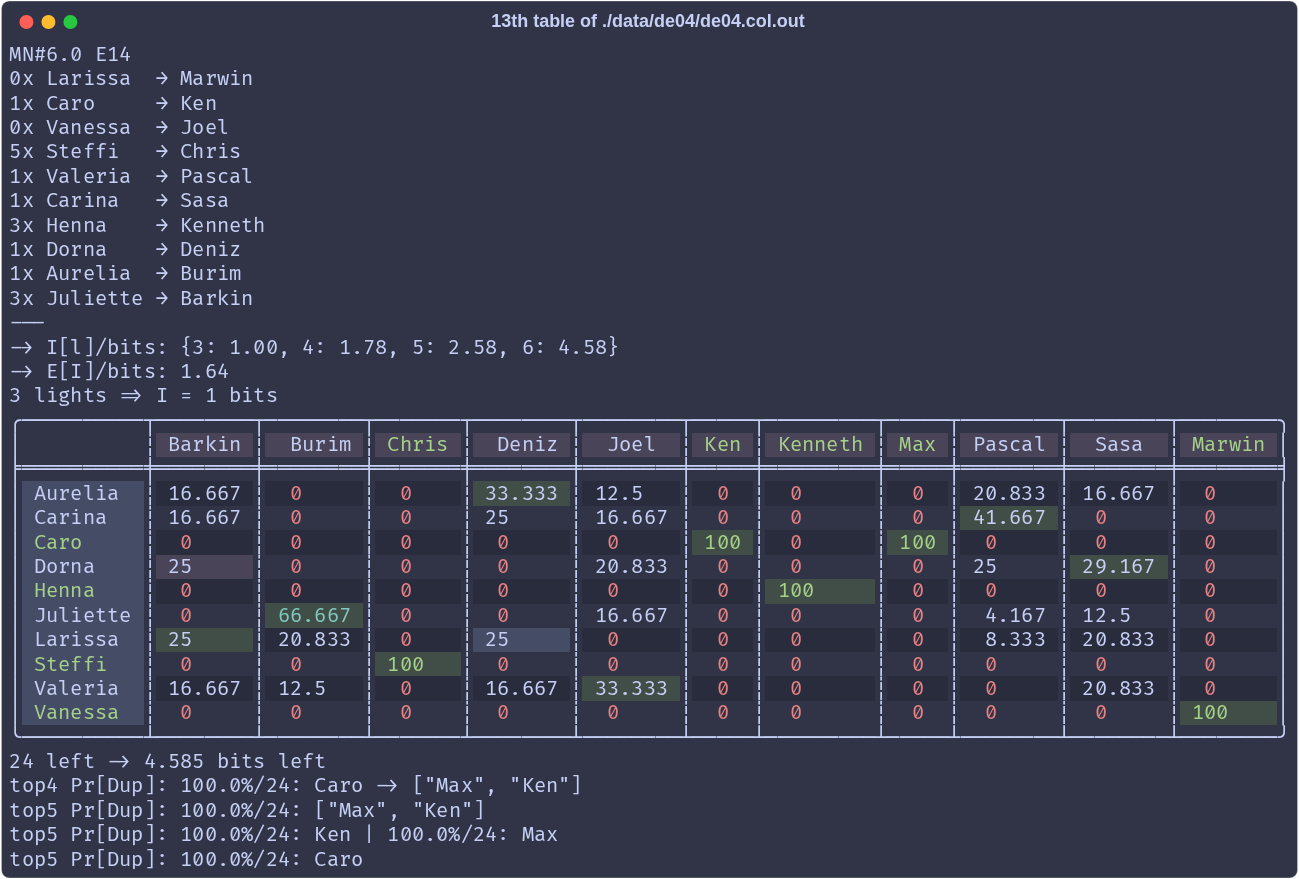
Task: Click Steffi's 100 cell under Chris
Action: [418, 664]
